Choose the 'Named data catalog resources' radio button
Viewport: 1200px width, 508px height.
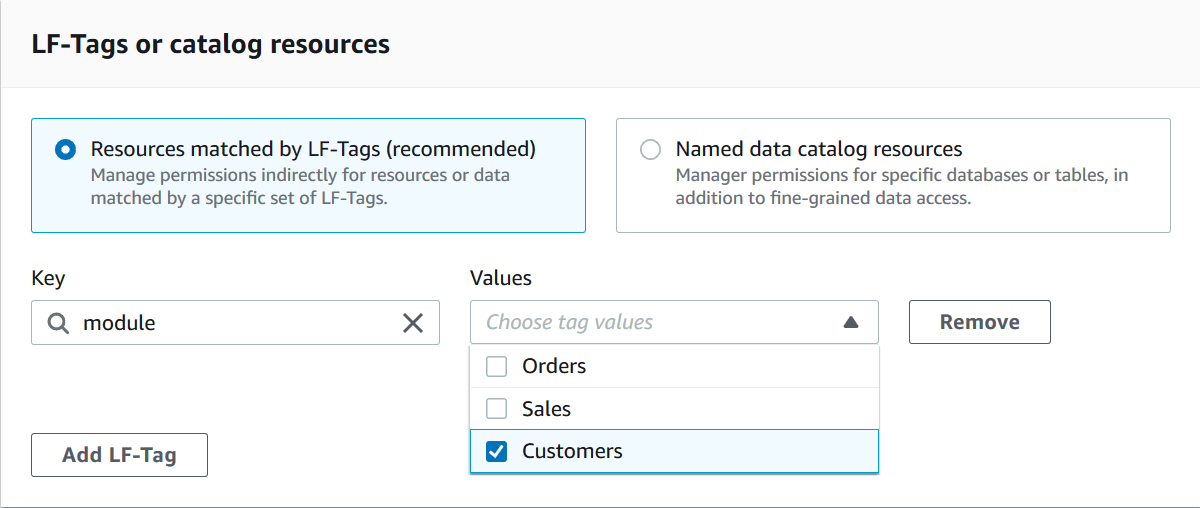tap(650, 150)
